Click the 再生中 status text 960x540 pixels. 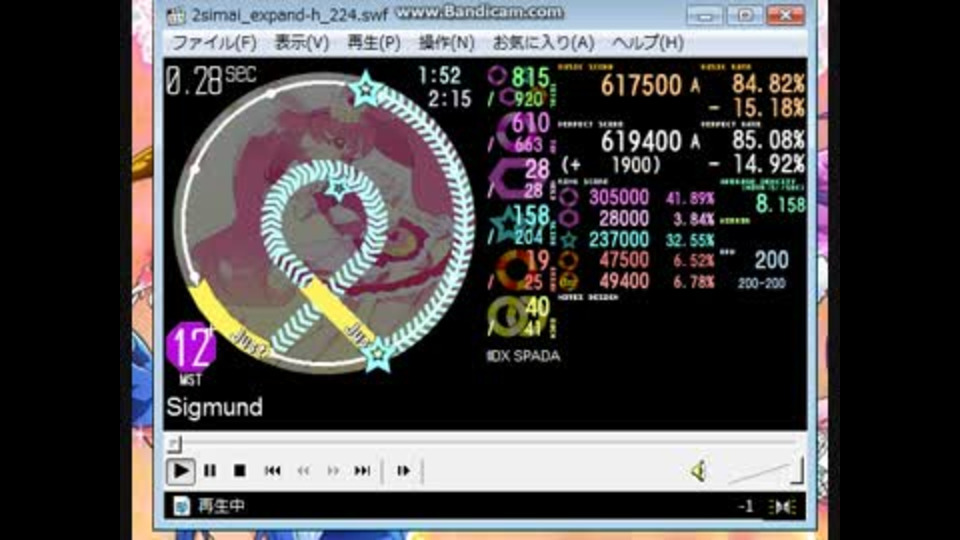tap(221, 506)
